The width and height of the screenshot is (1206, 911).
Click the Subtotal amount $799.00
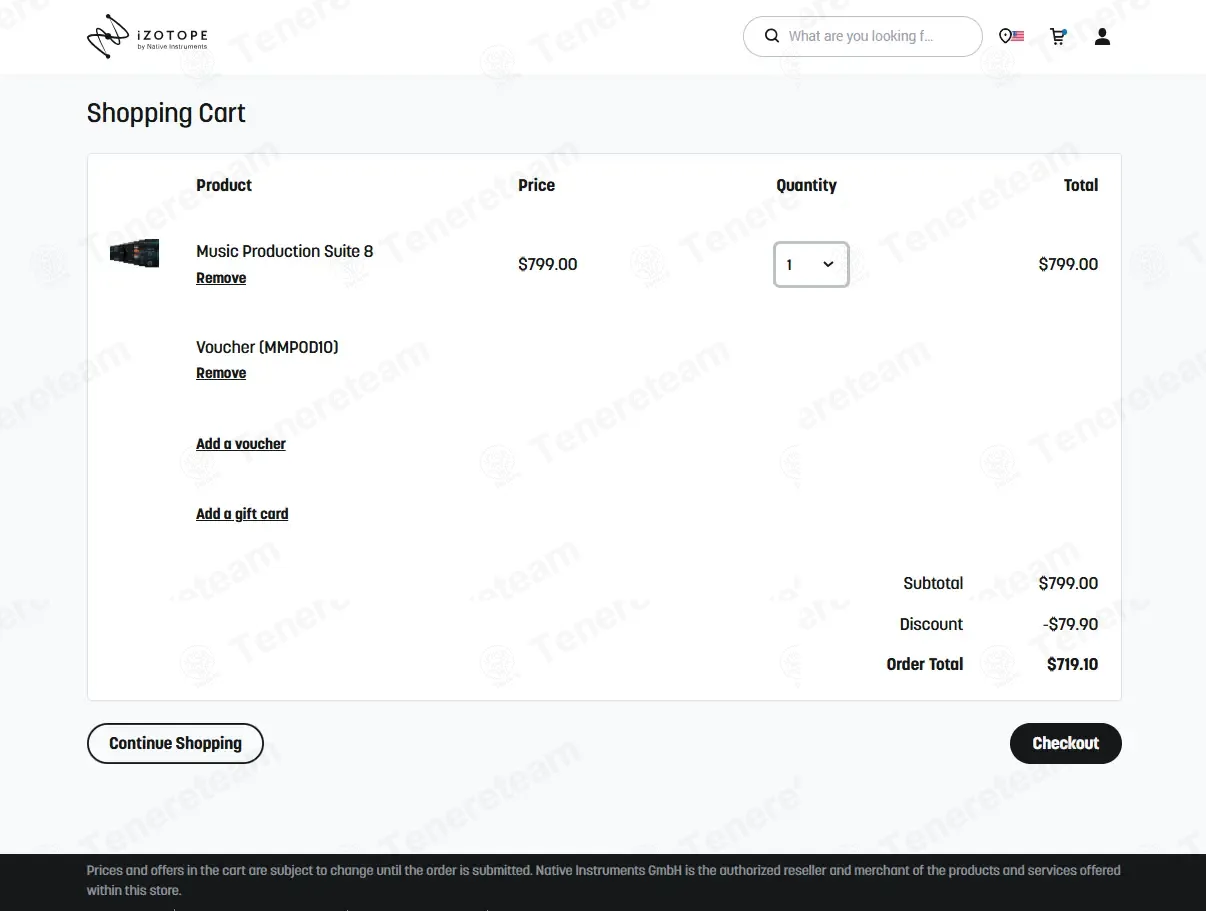tap(1068, 583)
